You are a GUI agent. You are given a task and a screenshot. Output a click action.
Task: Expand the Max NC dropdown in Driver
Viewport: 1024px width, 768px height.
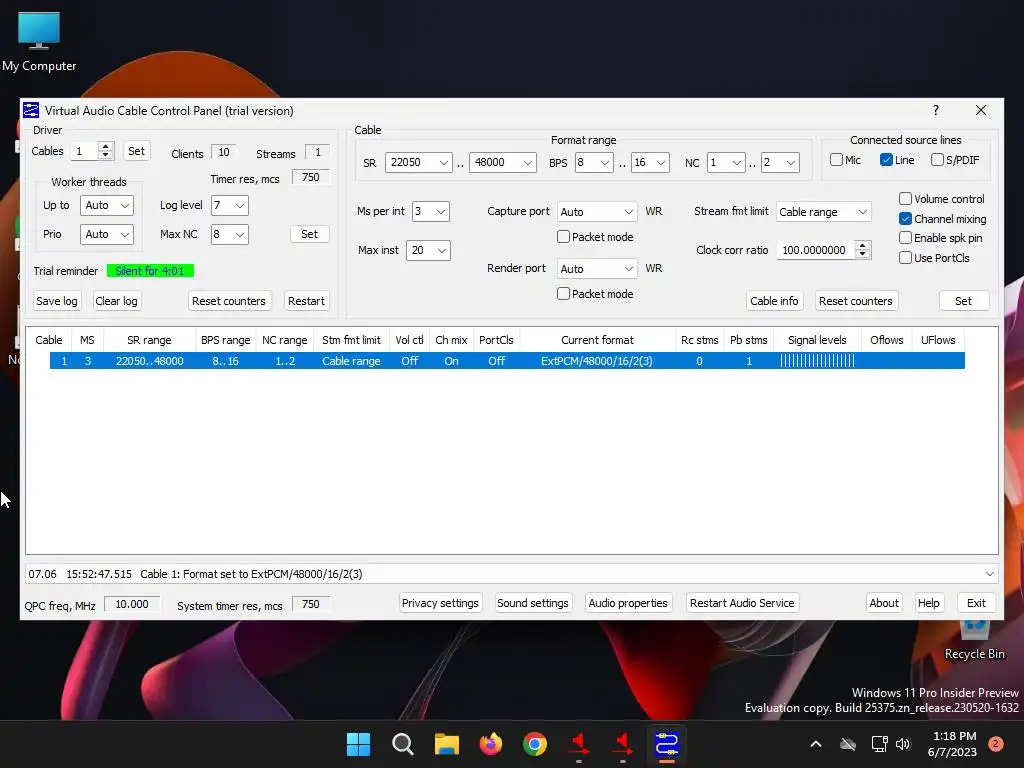(x=230, y=234)
